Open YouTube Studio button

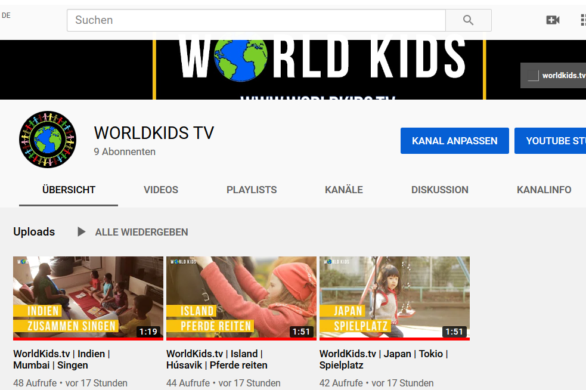point(550,141)
